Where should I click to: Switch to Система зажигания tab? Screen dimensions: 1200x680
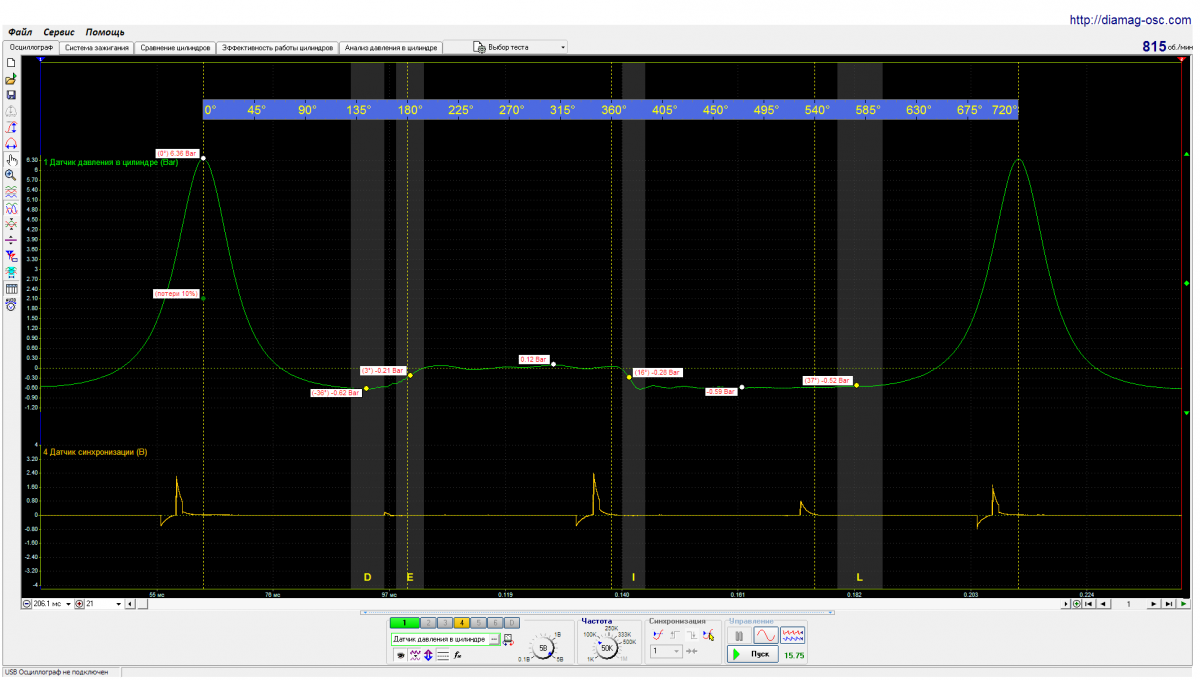point(95,47)
